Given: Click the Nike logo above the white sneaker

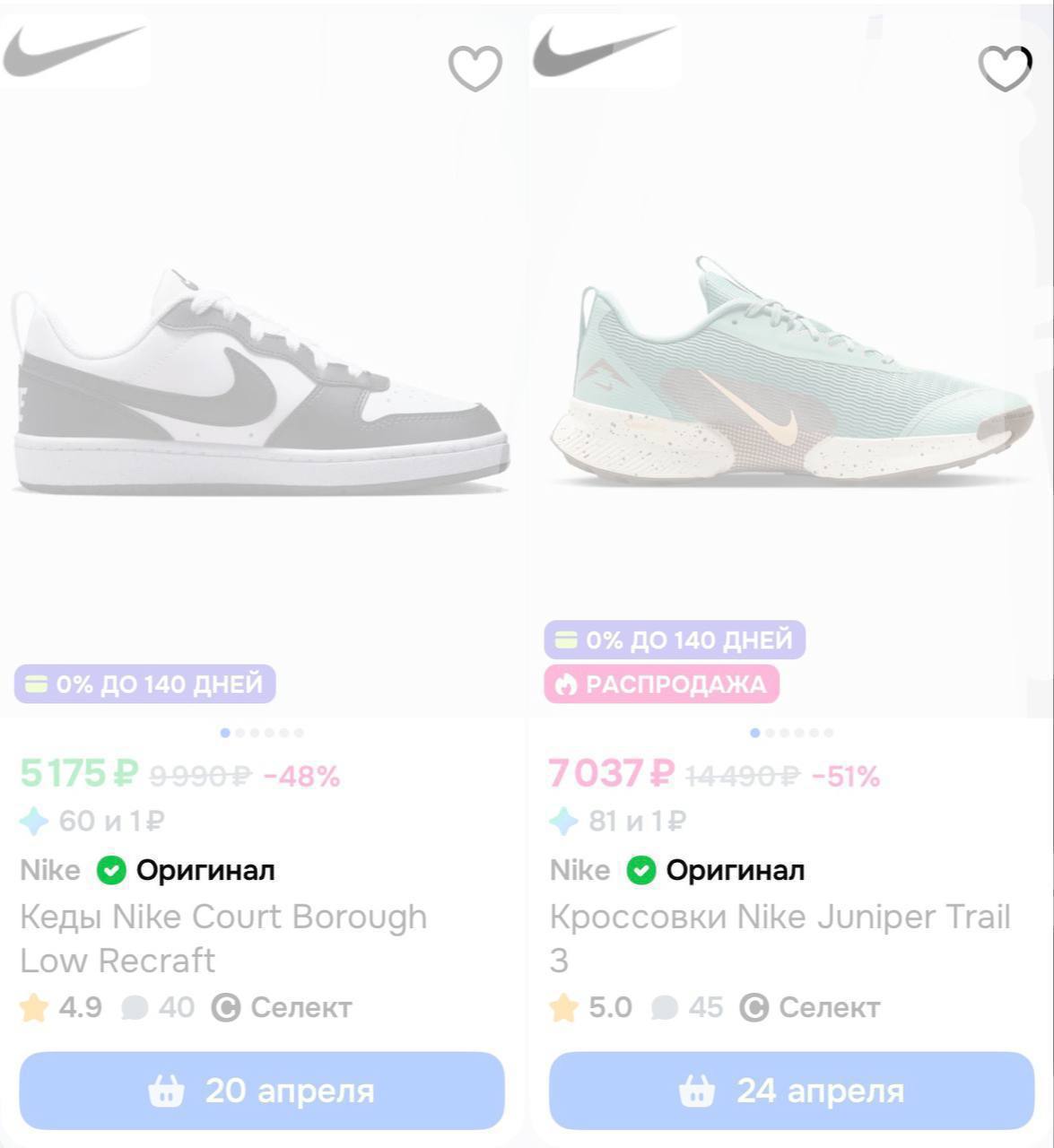Looking at the screenshot, I should (74, 50).
